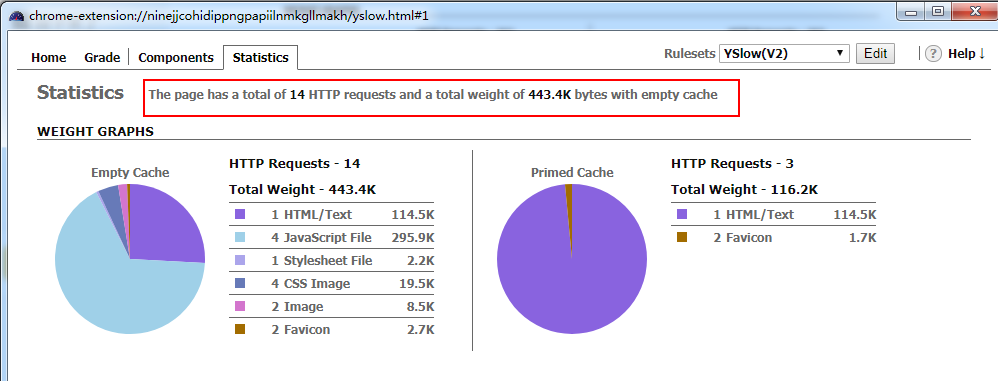Click the '4 CSS Image' row label
This screenshot has width=998, height=381.
coord(311,284)
